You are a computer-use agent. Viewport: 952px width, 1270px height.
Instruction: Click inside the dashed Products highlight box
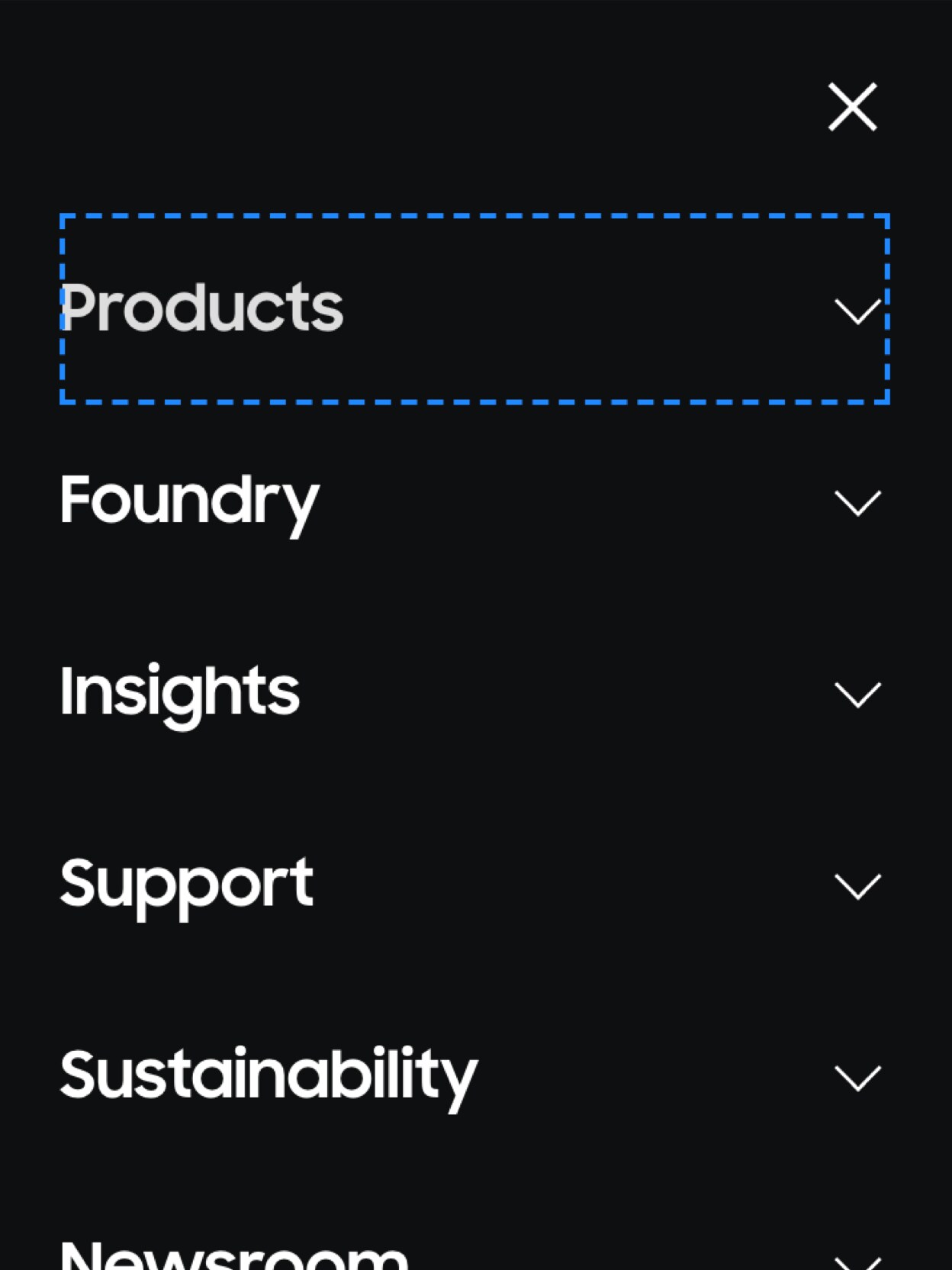point(473,308)
